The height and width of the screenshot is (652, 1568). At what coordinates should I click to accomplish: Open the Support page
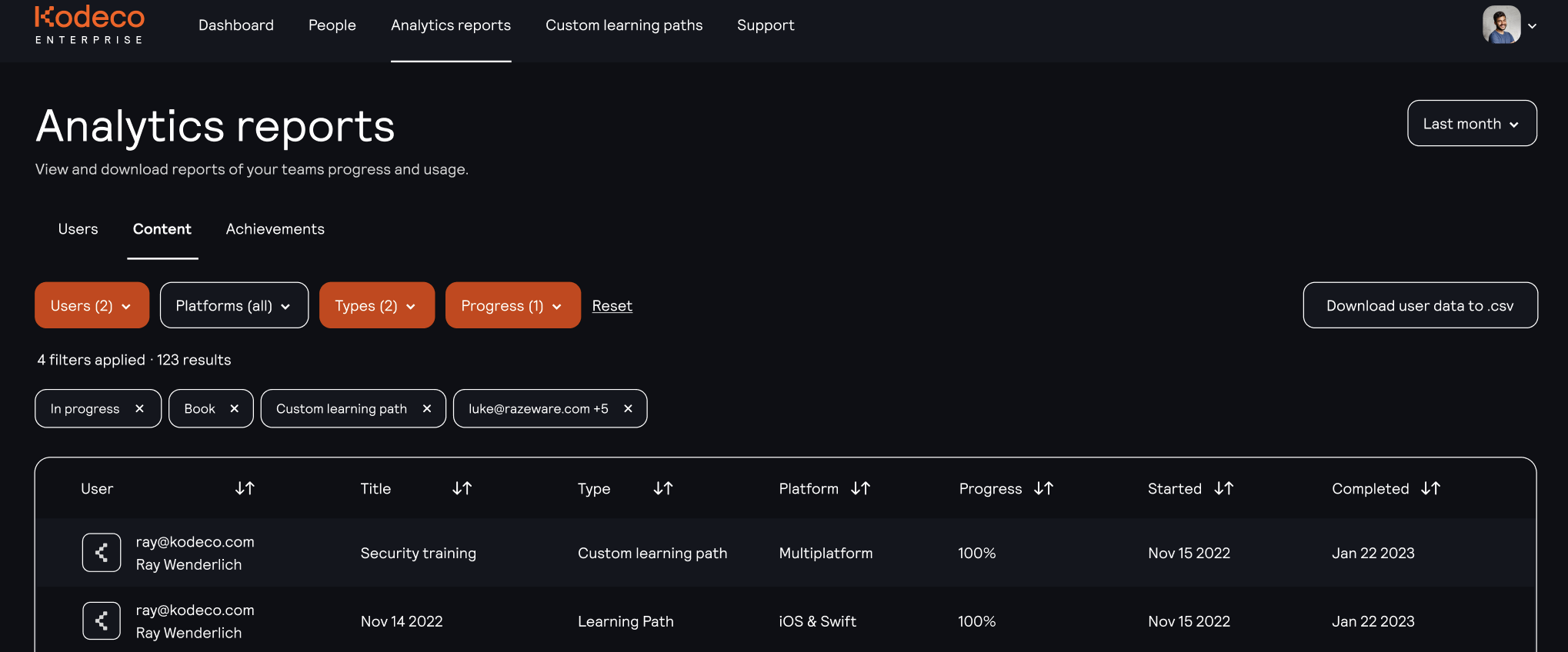[x=766, y=25]
